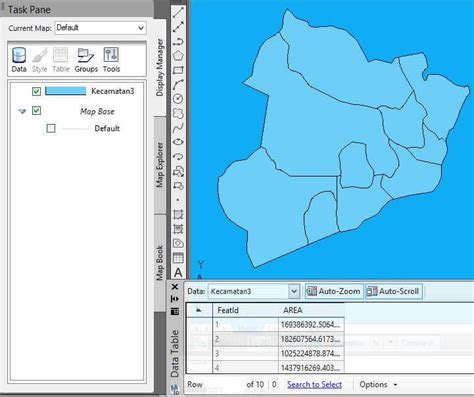The width and height of the screenshot is (474, 397).
Task: Collapse the Map Base group
Action: pos(22,111)
